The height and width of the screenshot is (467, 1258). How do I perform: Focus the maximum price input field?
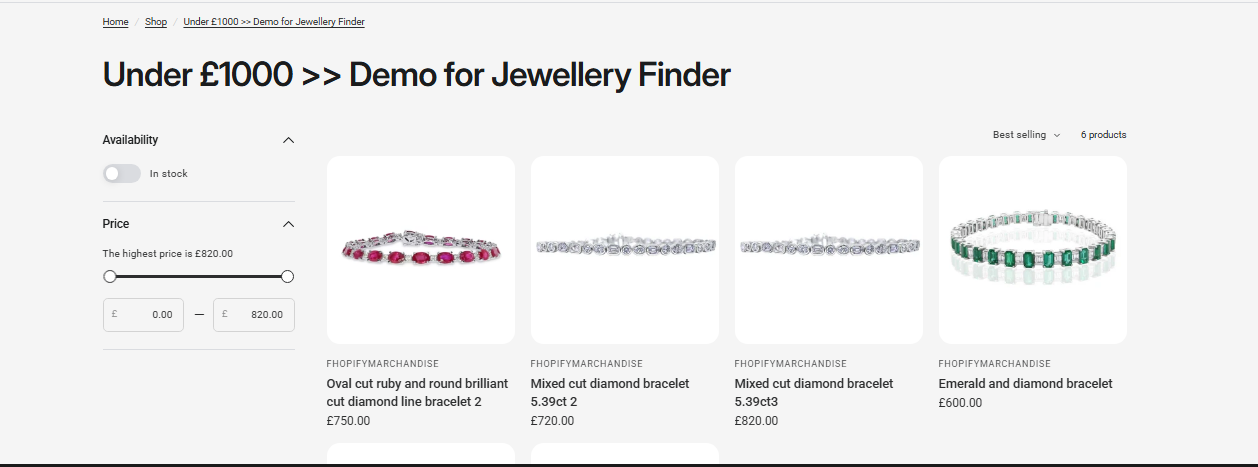click(254, 315)
